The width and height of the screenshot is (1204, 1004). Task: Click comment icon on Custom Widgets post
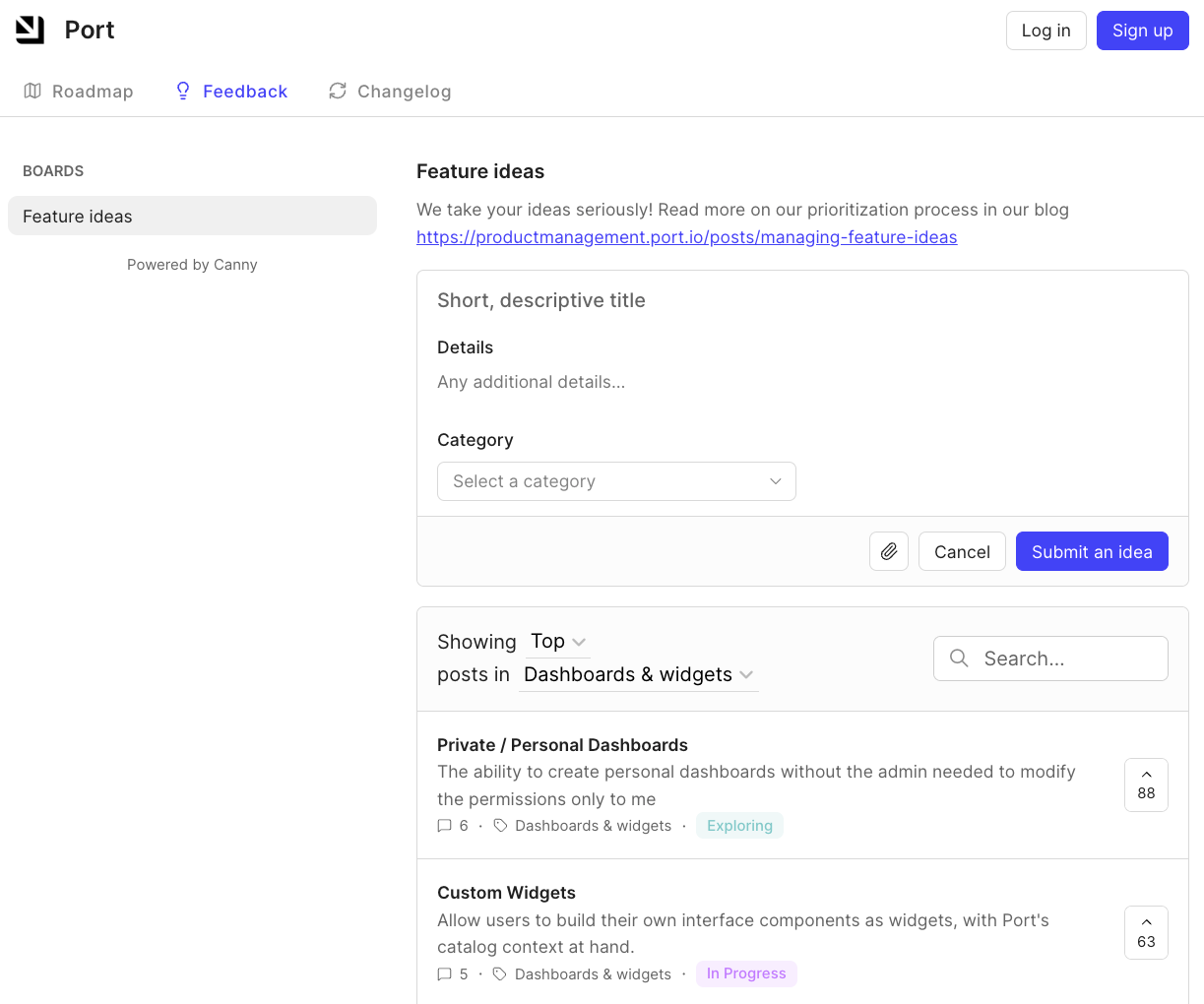point(445,974)
